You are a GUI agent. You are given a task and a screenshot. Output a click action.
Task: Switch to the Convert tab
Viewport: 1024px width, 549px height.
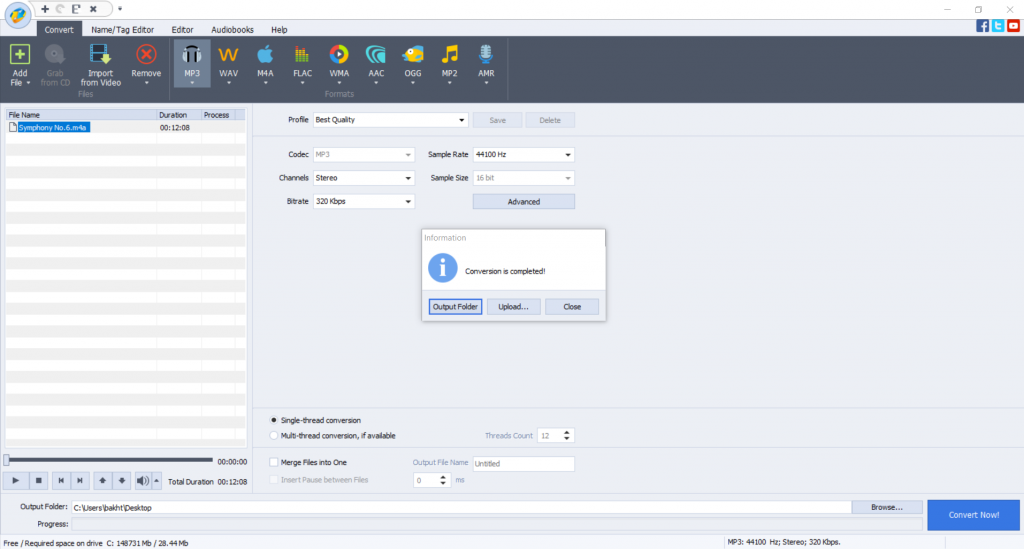coord(59,29)
